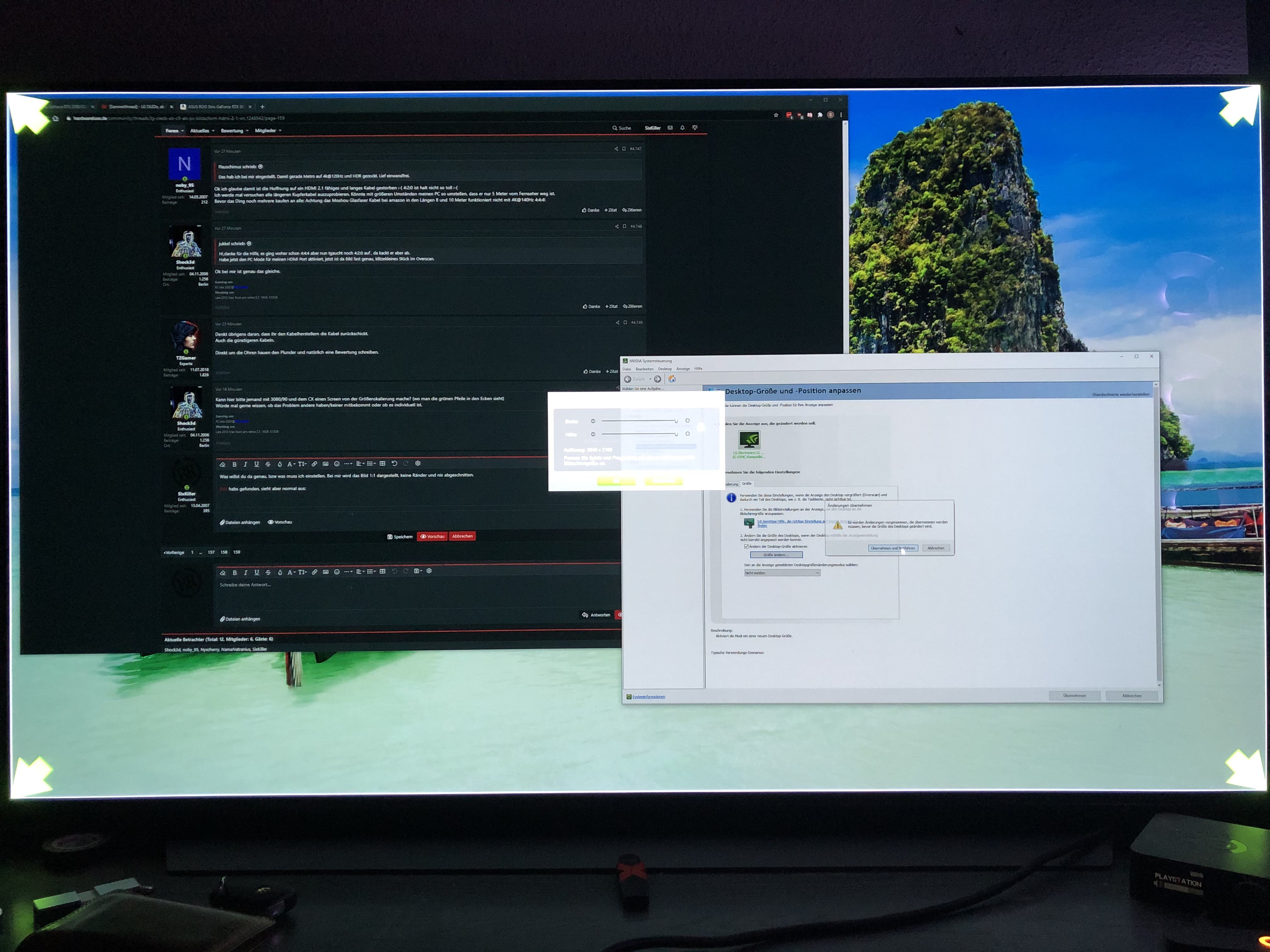Open smiley picker in reply editor toolbar

point(336,572)
